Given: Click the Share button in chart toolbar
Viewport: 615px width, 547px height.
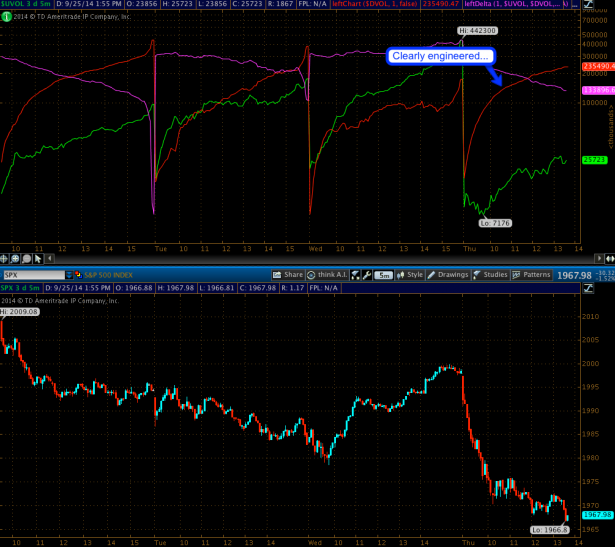Looking at the screenshot, I should click(x=291, y=273).
